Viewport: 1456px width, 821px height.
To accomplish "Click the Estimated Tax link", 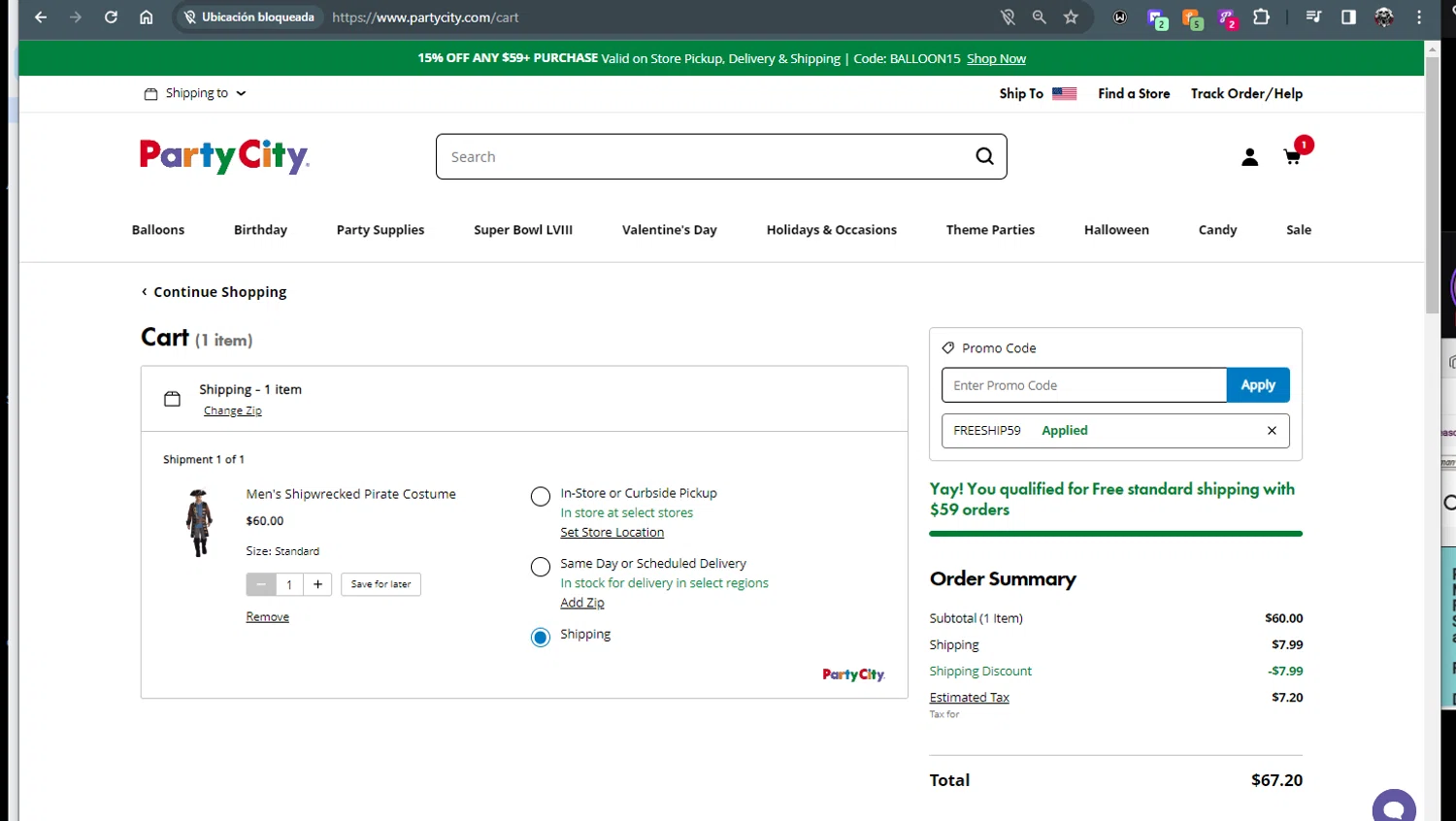I will tap(970, 698).
